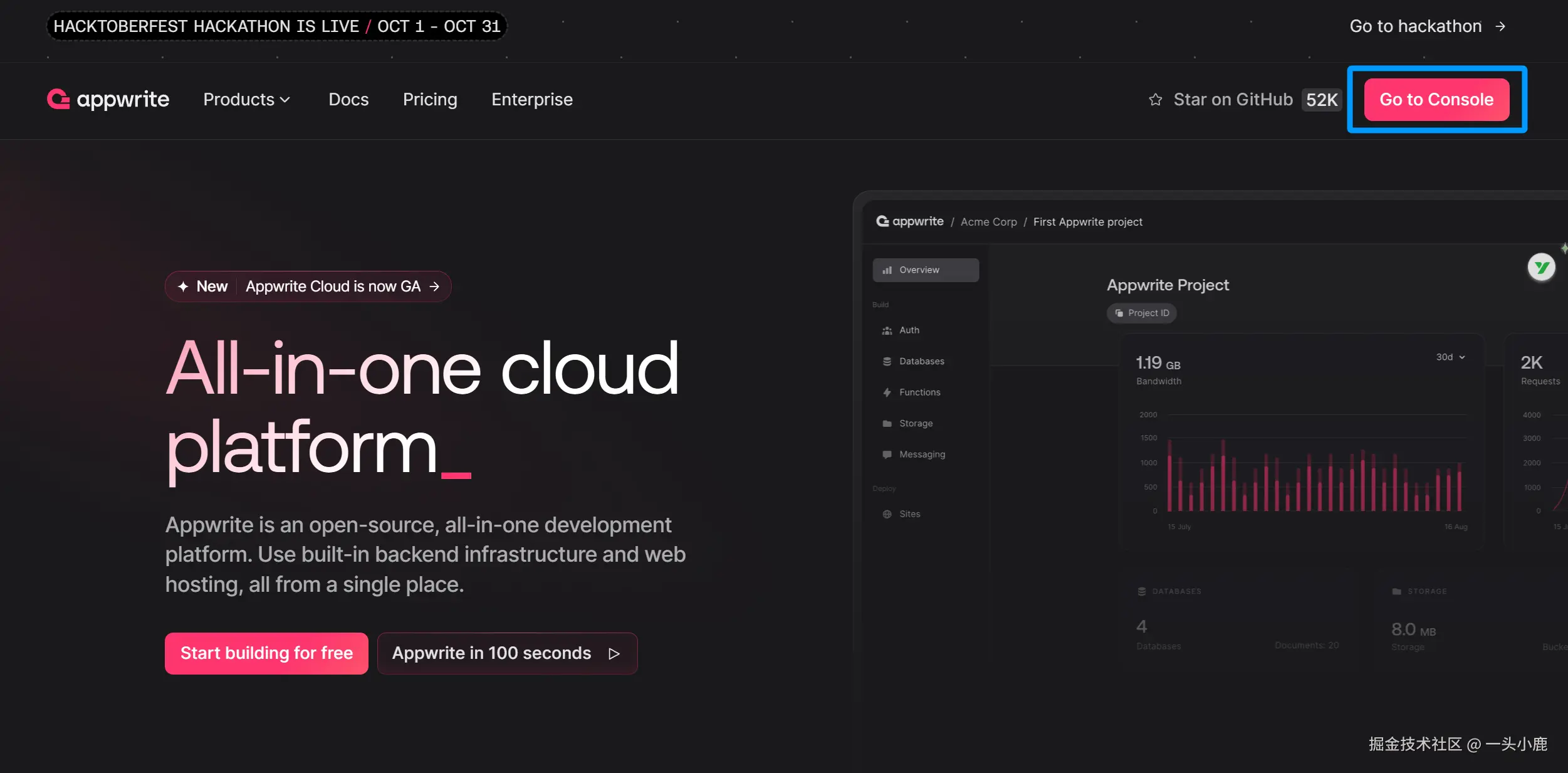Image resolution: width=1568 pixels, height=773 pixels.
Task: Click the Appwrite logo in the navbar
Action: tap(108, 99)
